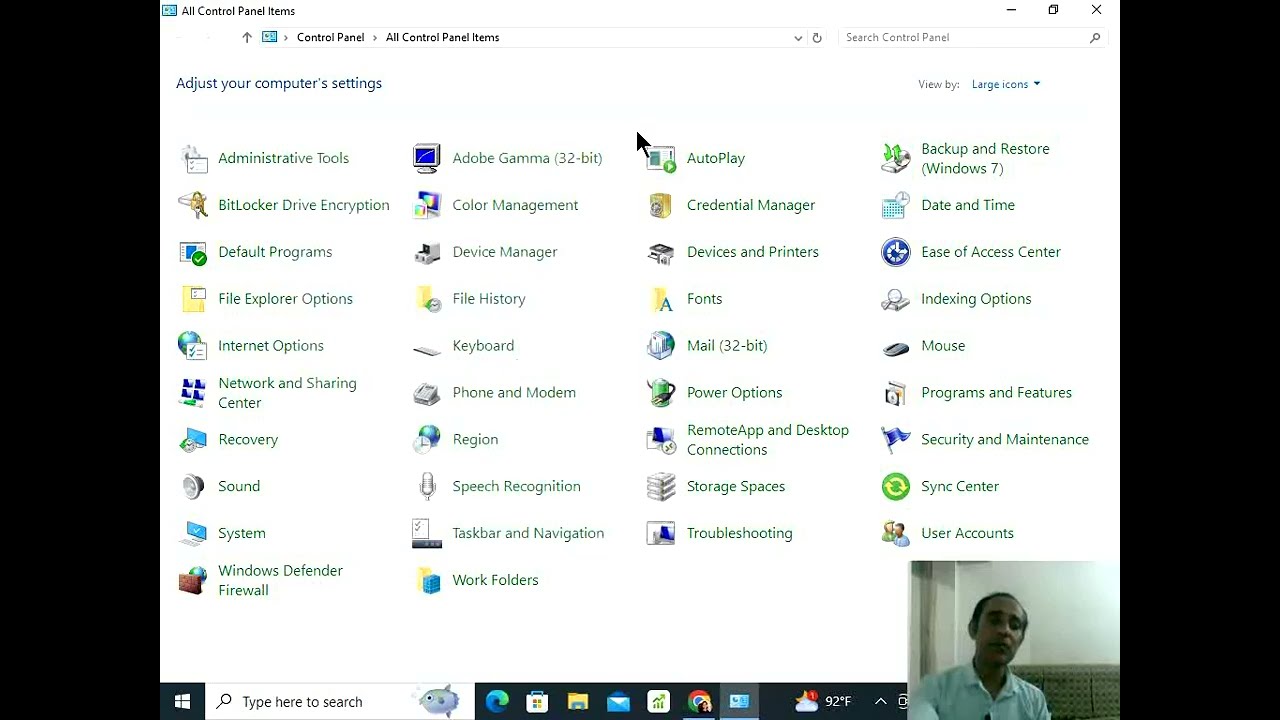Open the Sound link
This screenshot has width=1280, height=720.
click(x=239, y=486)
